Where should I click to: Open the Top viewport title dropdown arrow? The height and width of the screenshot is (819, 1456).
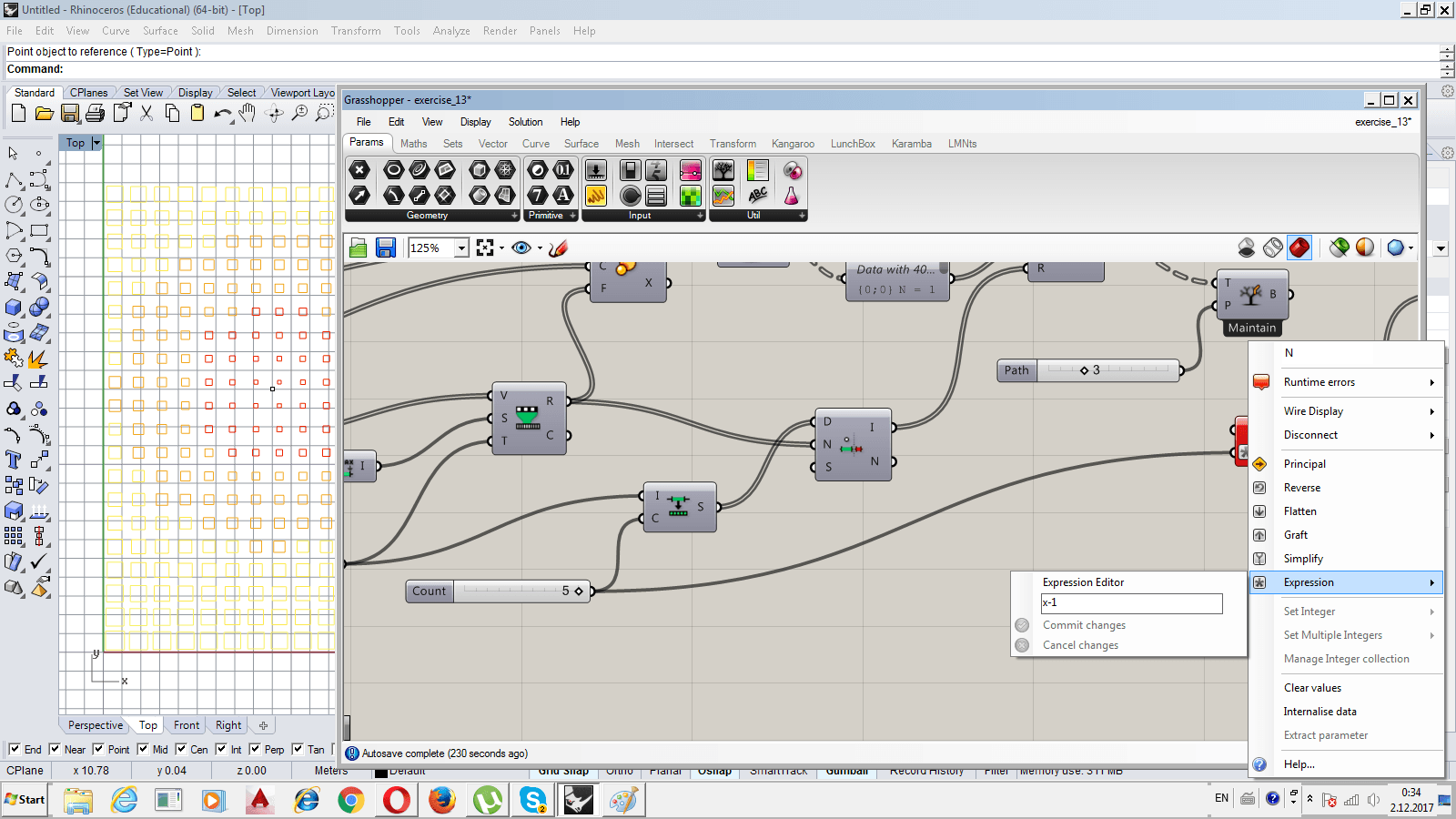[96, 143]
